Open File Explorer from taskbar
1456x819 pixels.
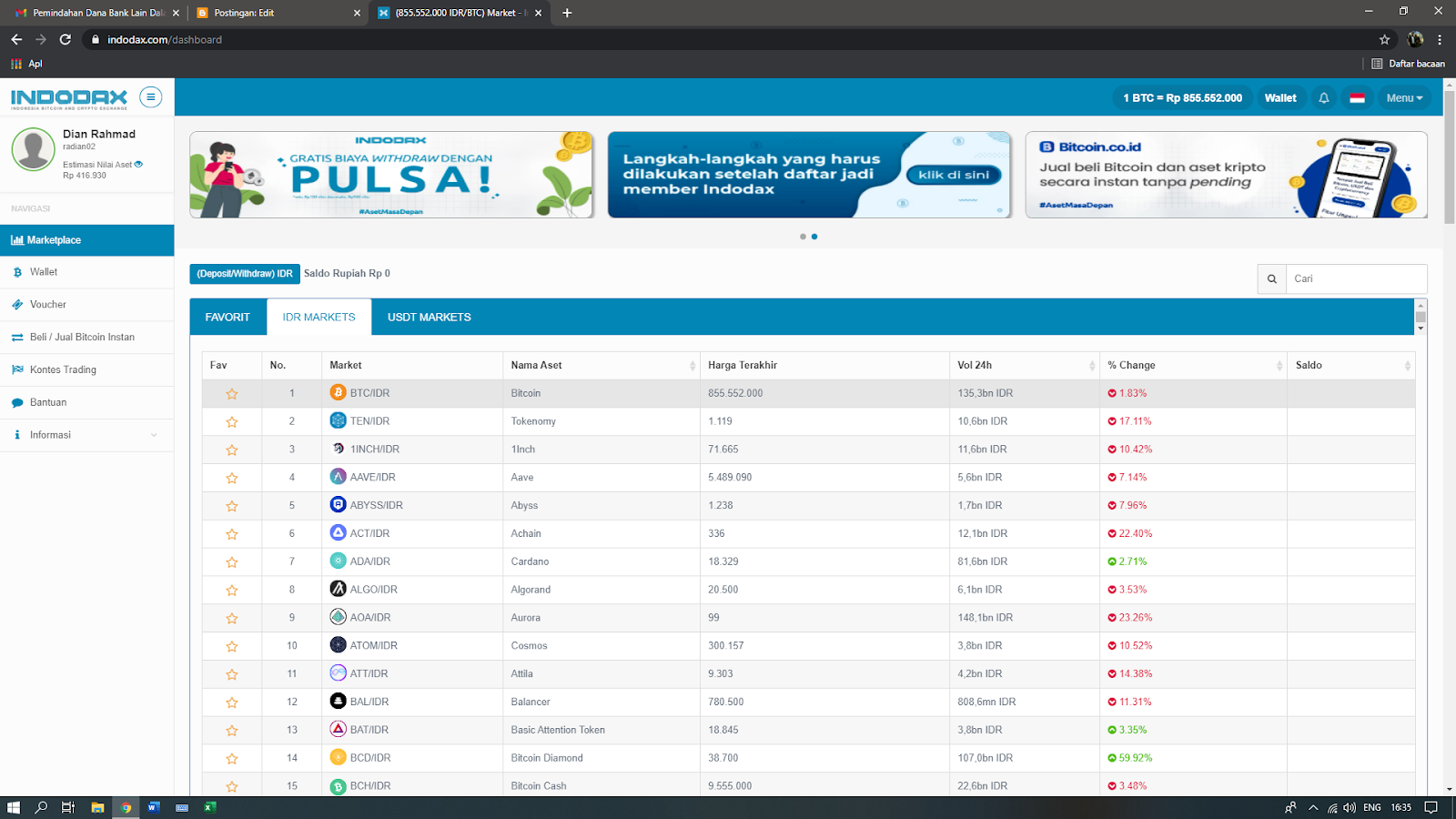[97, 807]
